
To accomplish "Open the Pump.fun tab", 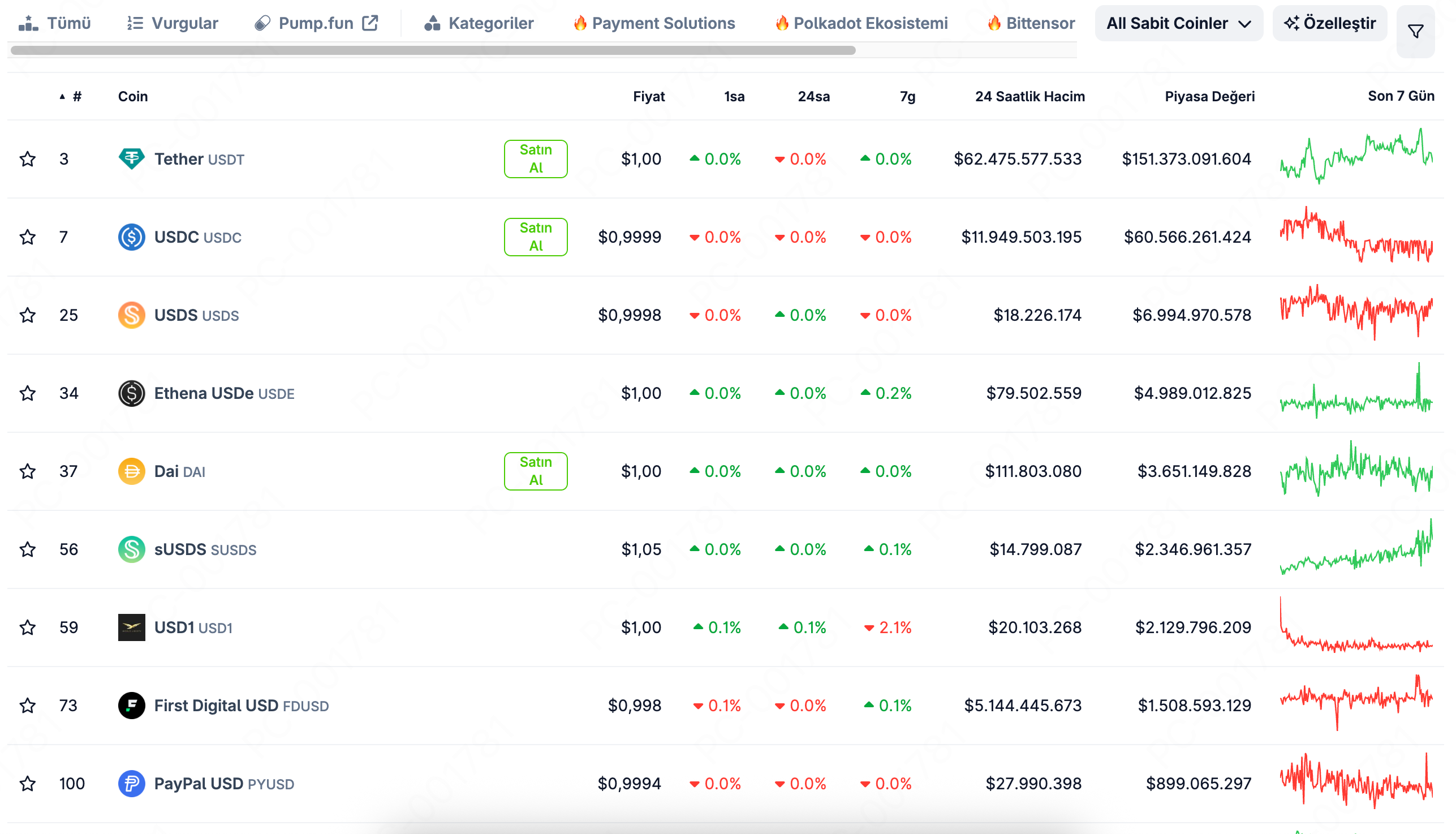I will [x=316, y=23].
